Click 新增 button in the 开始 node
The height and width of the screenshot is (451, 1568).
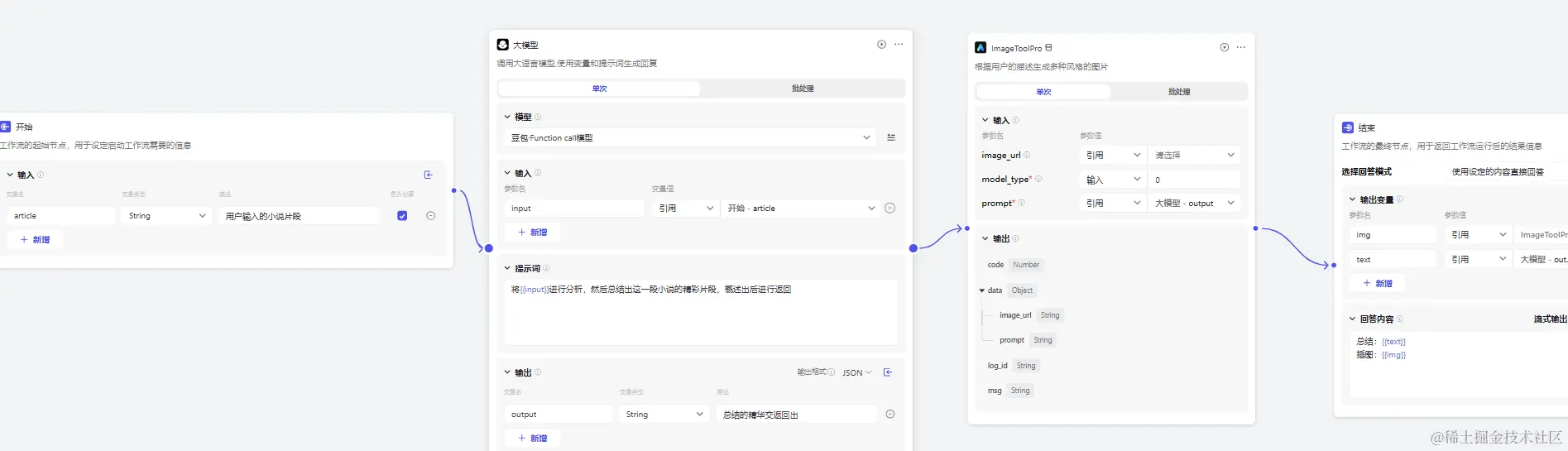pos(36,240)
